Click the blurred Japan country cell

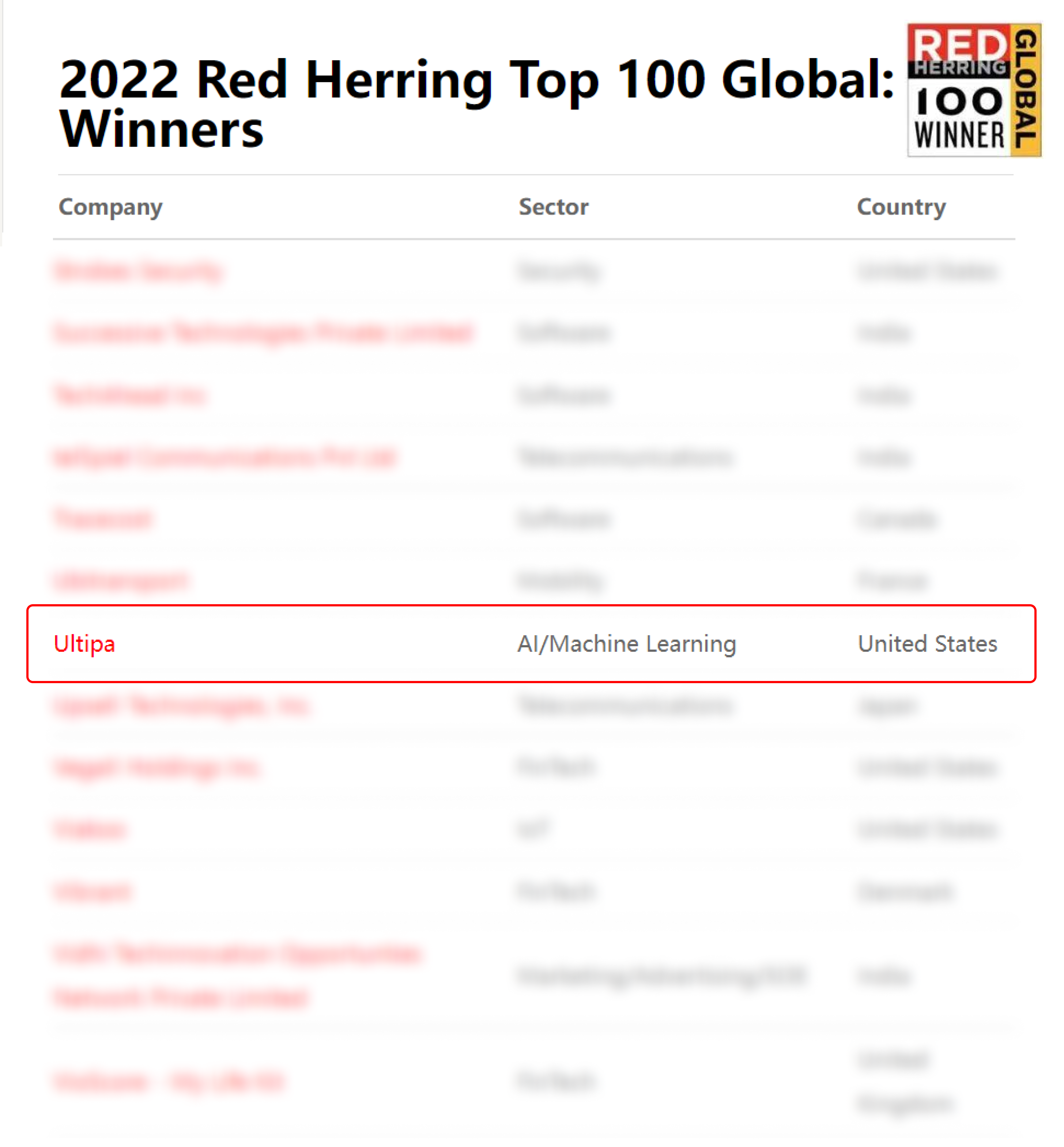(887, 705)
